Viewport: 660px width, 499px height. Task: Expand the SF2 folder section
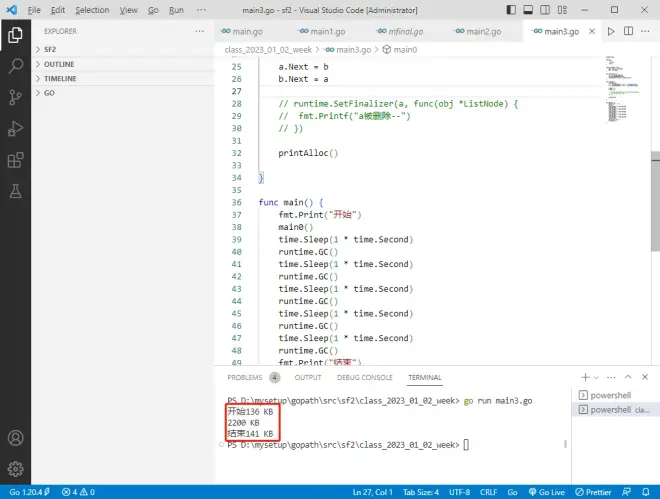tap(123, 49)
